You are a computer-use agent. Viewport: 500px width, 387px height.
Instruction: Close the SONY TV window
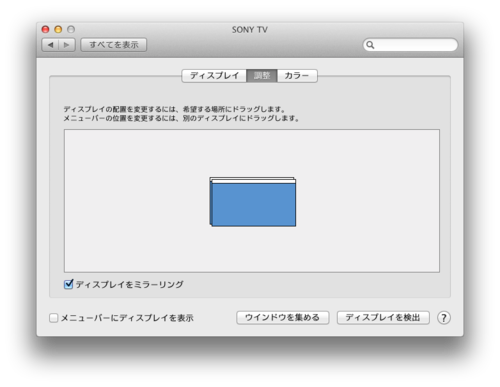[45, 29]
